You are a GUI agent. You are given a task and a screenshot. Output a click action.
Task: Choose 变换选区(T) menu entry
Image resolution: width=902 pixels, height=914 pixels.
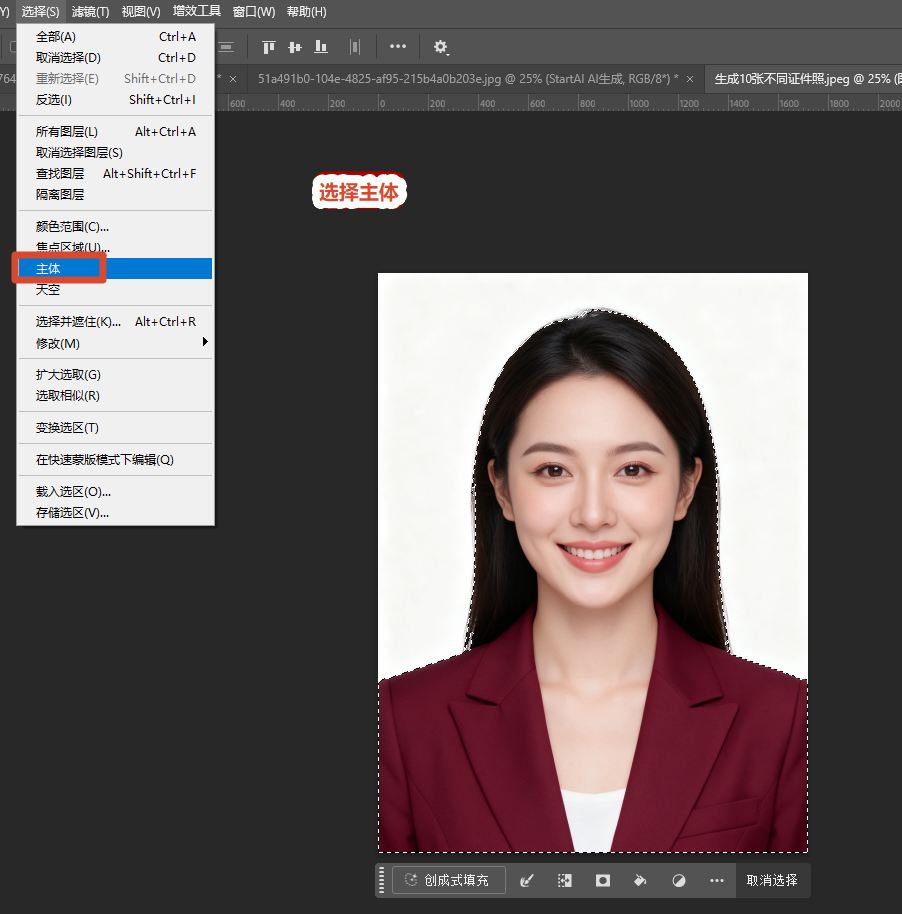click(x=115, y=428)
